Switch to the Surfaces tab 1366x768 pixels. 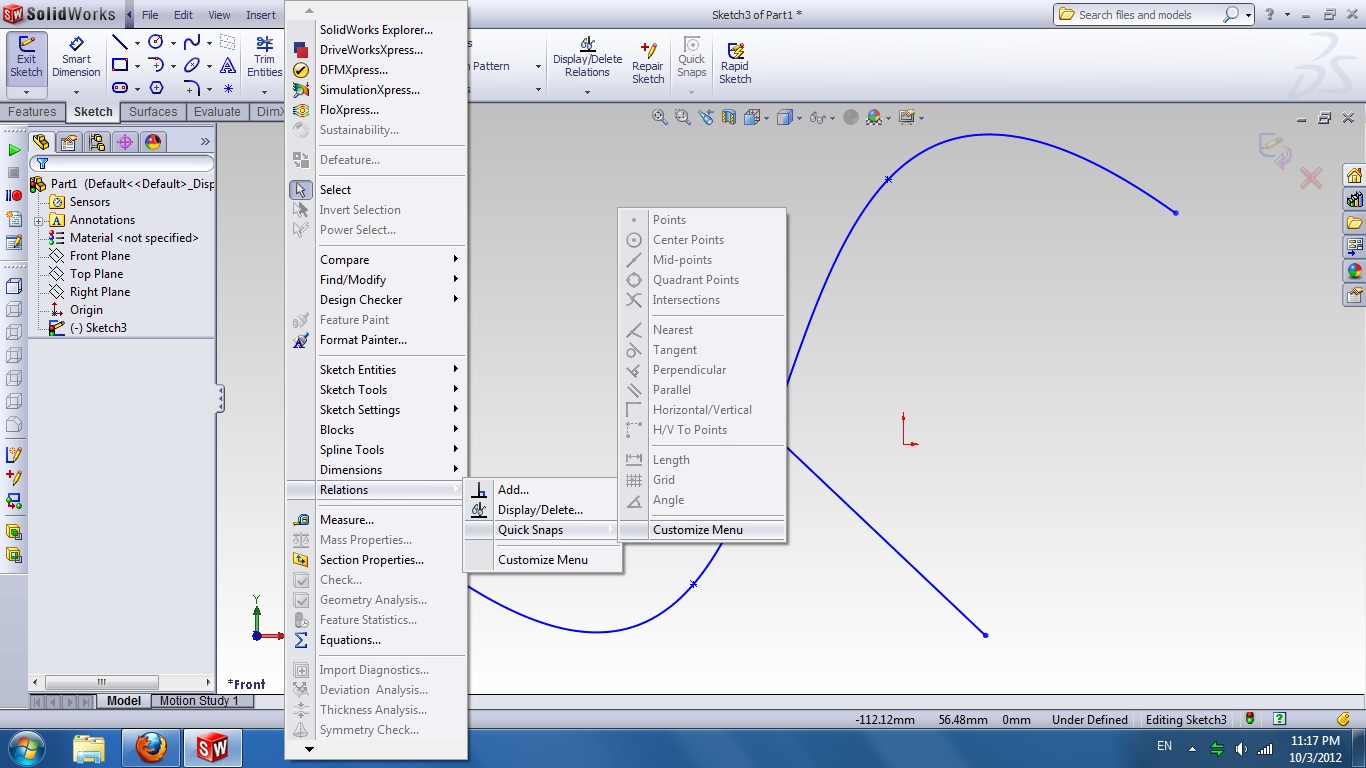[153, 112]
